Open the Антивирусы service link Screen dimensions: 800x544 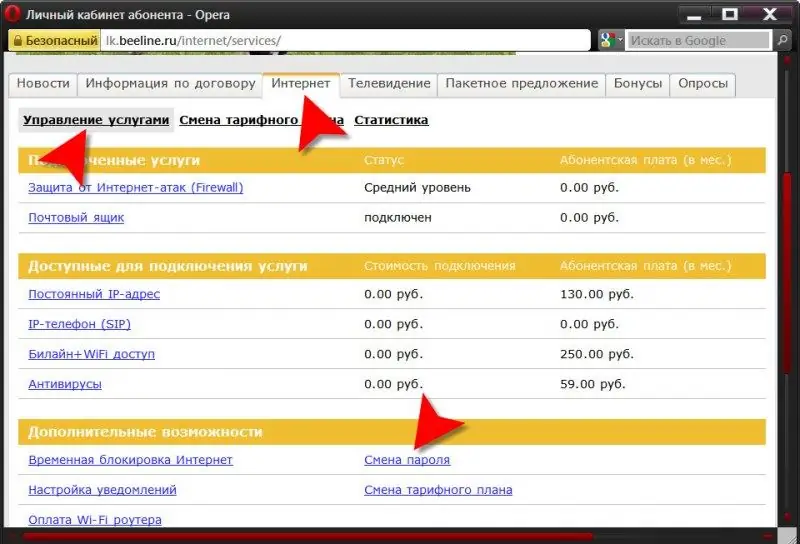point(65,384)
